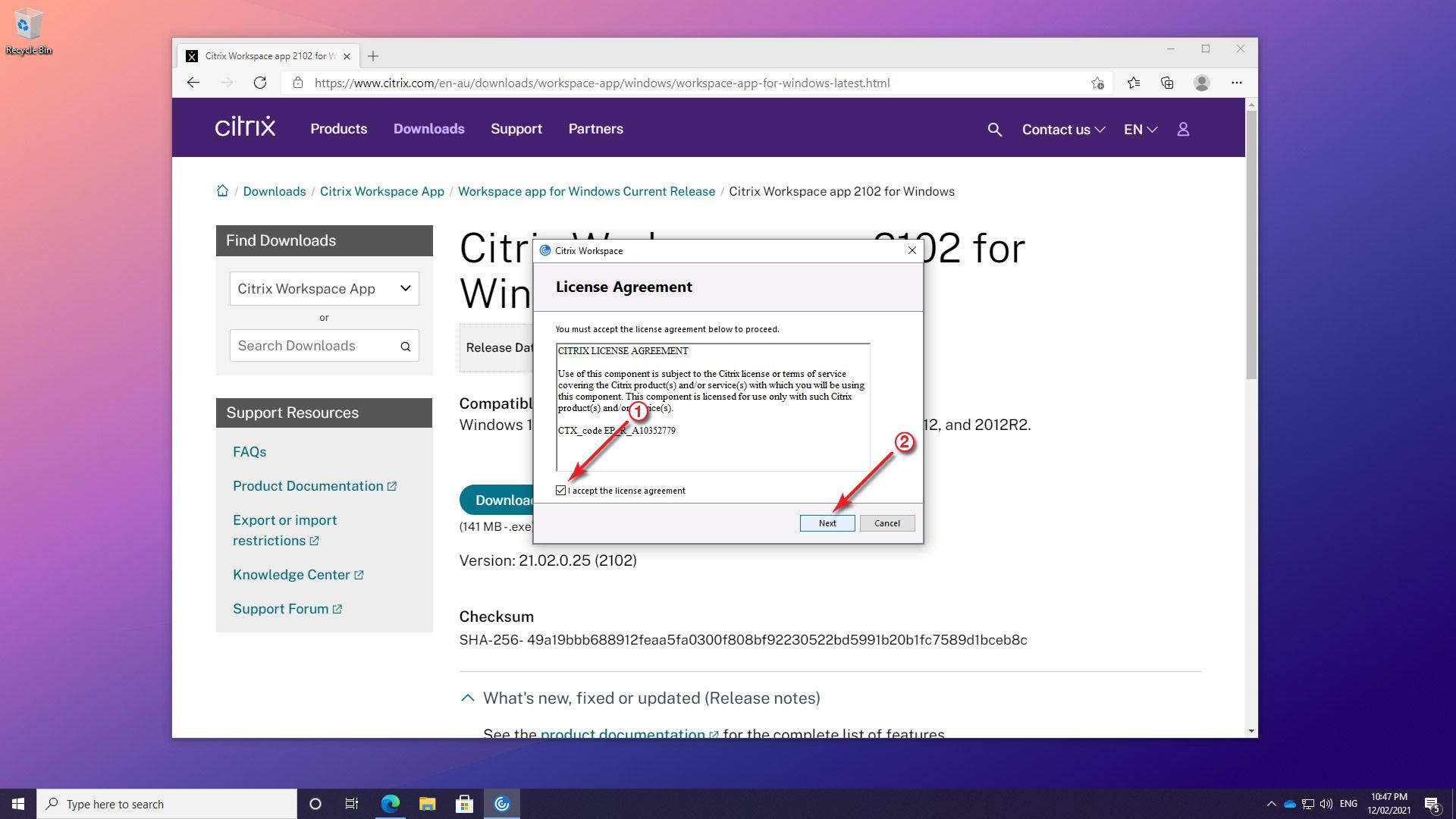Open the user account profile icon

(x=1183, y=130)
